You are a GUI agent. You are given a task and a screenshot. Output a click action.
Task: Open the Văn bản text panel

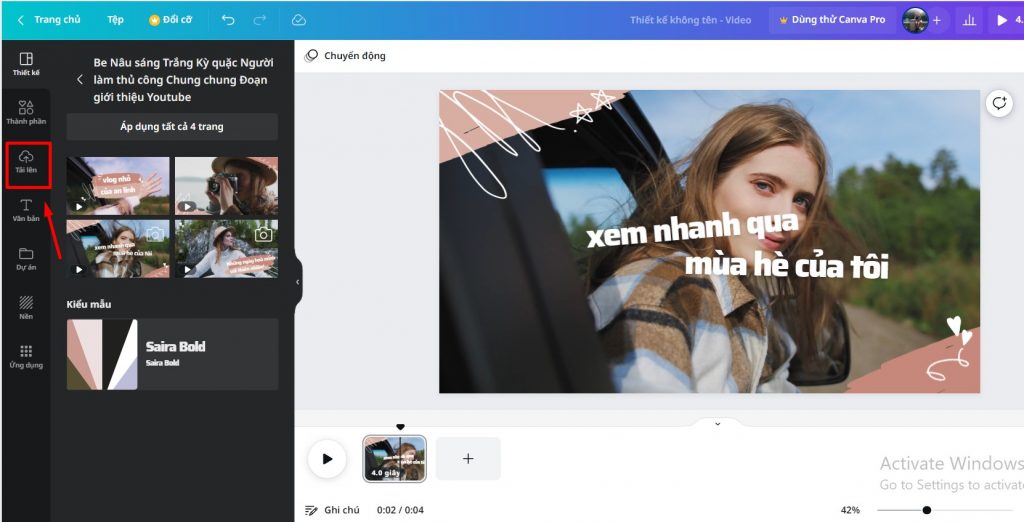(26, 210)
